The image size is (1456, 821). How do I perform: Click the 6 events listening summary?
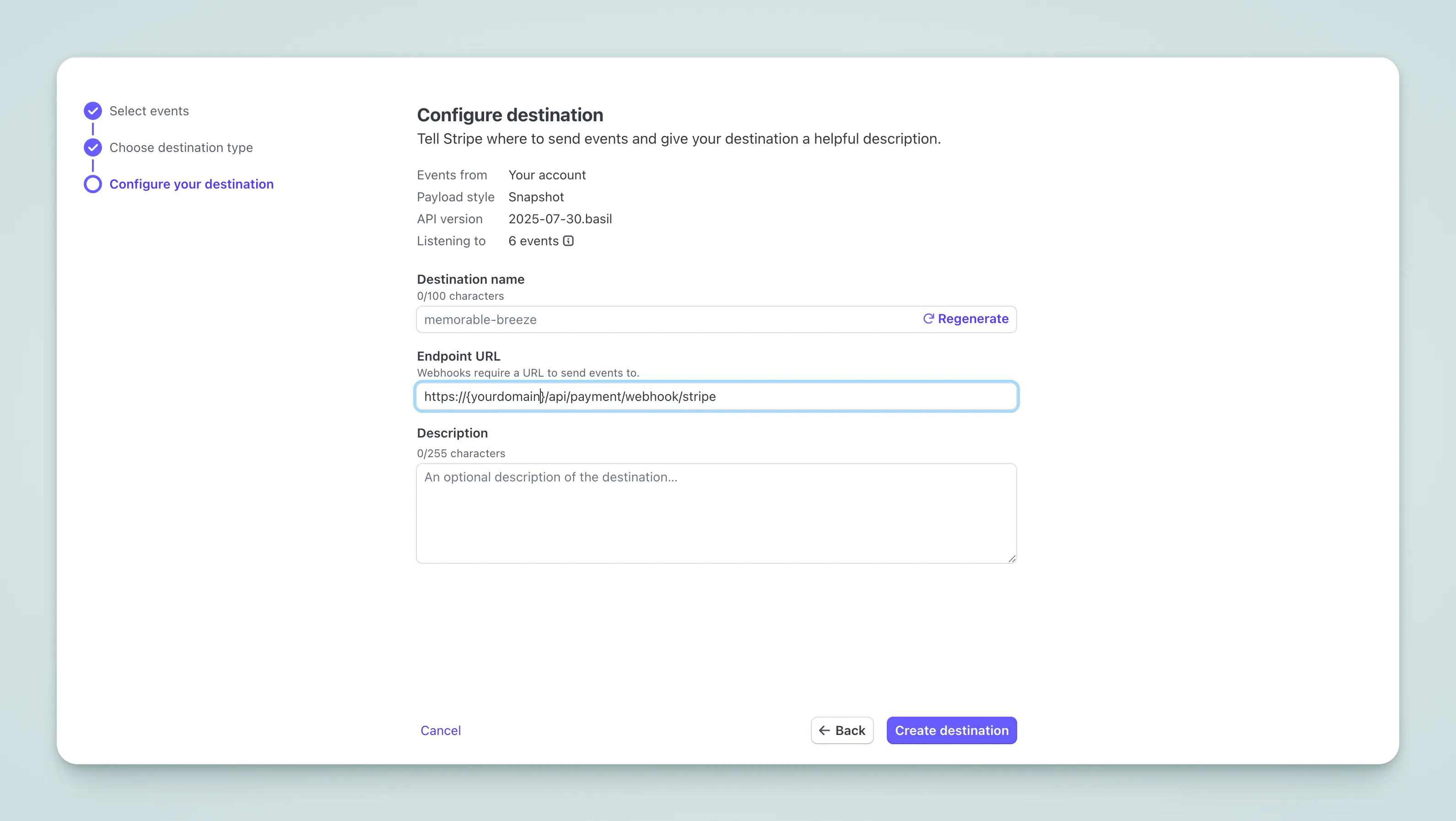pos(534,241)
